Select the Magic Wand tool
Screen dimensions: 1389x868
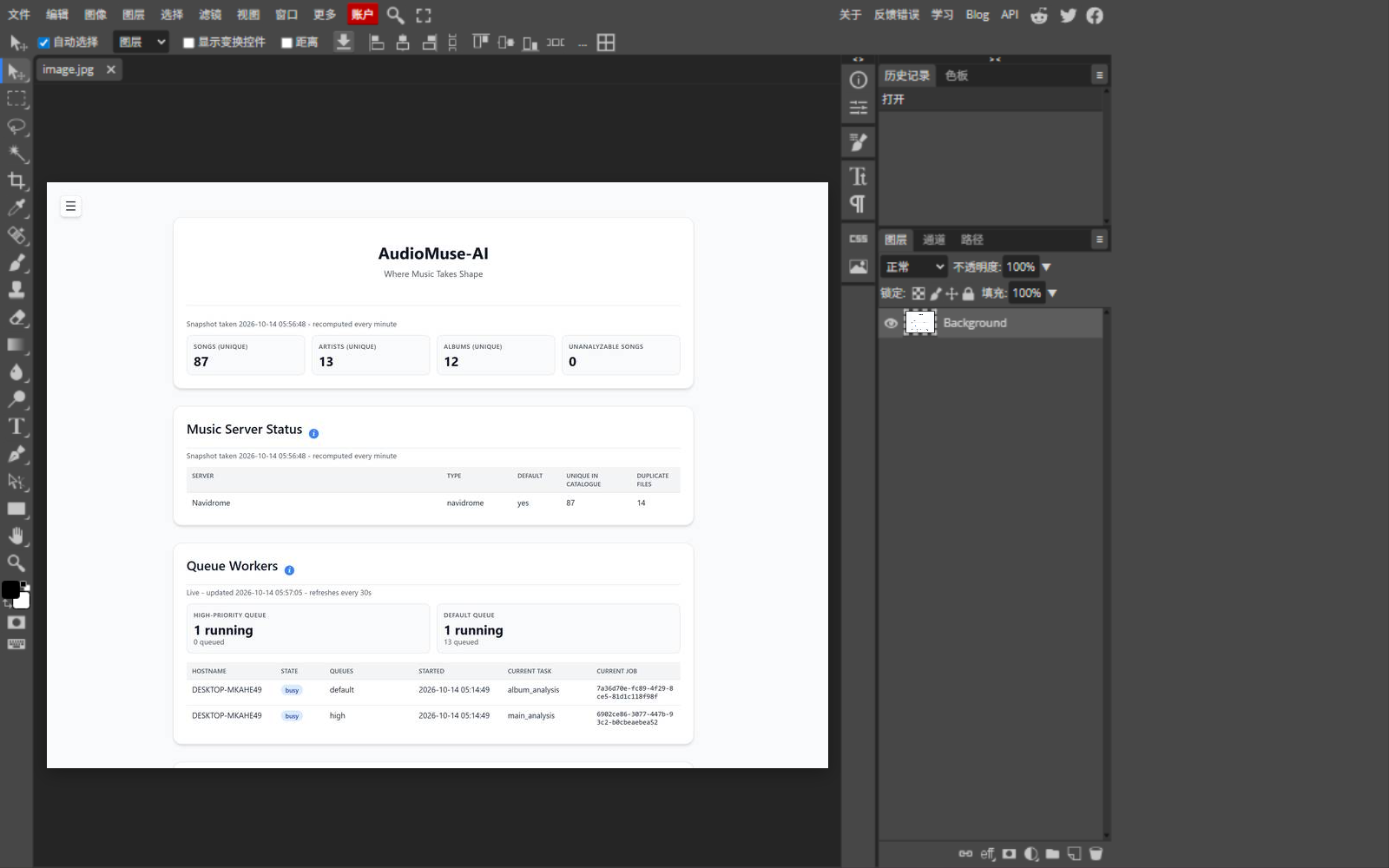tap(16, 154)
